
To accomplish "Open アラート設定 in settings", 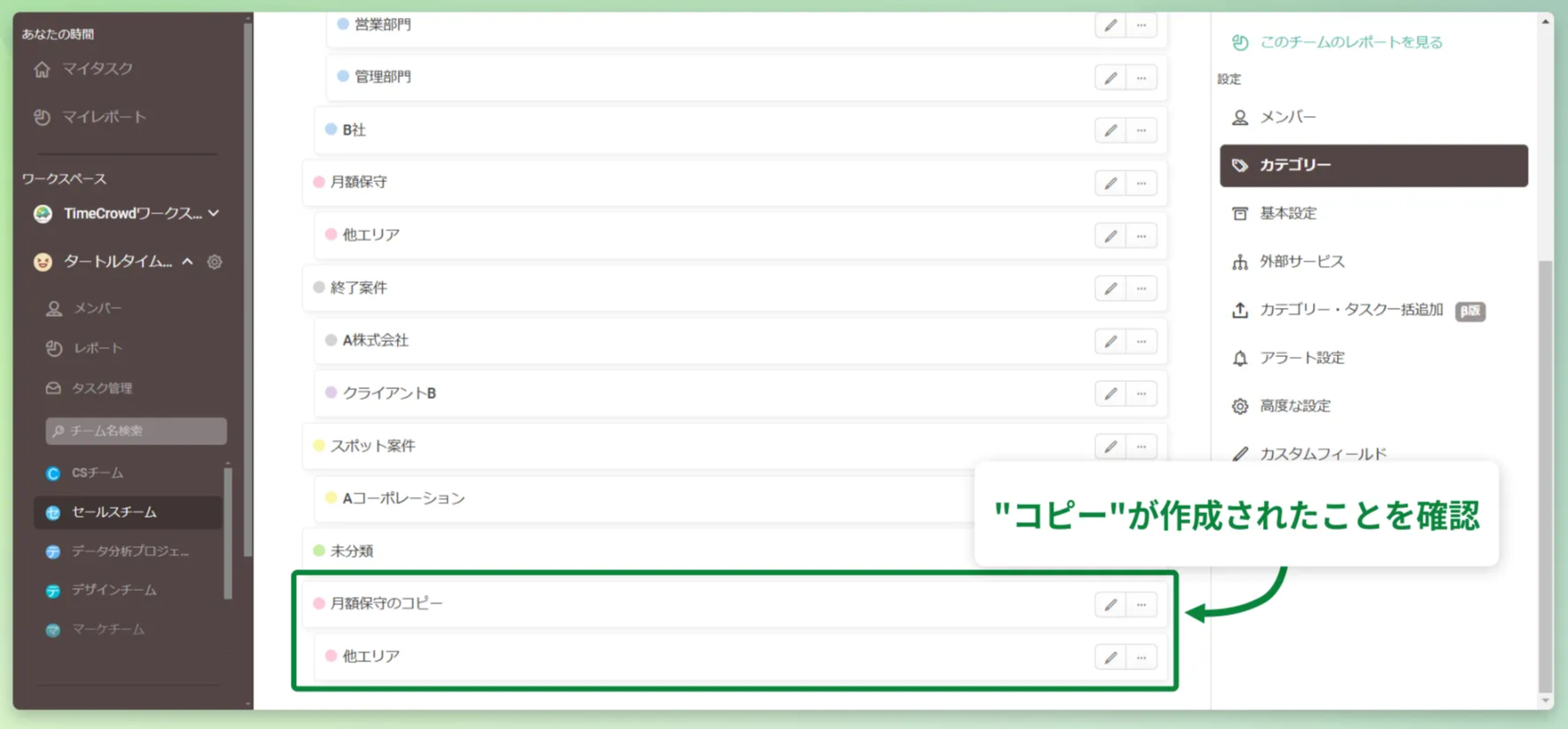I will [x=1301, y=358].
